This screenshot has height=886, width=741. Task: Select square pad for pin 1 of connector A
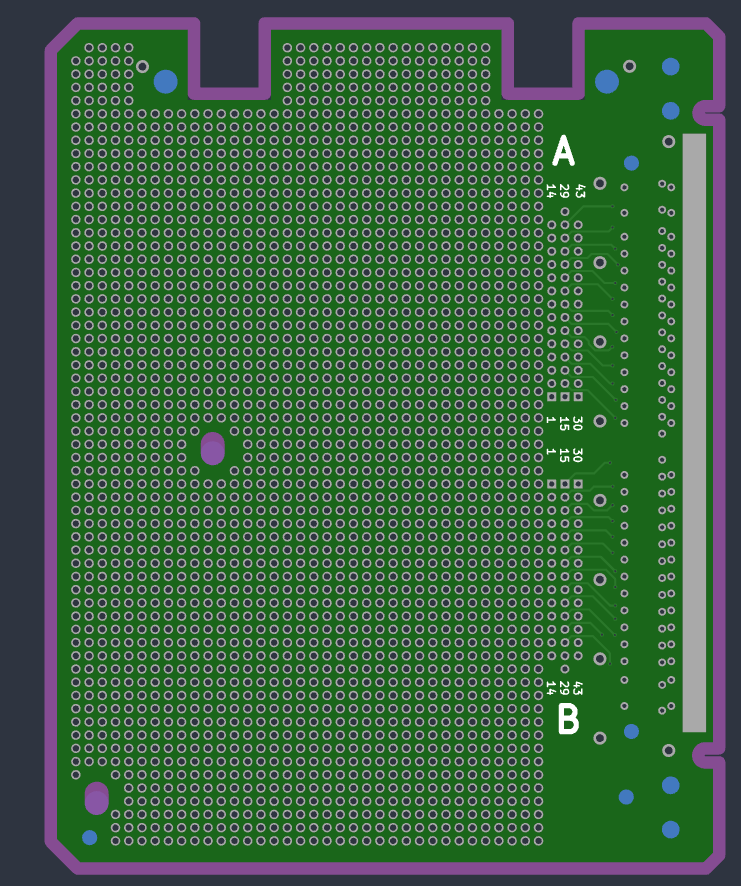click(551, 397)
